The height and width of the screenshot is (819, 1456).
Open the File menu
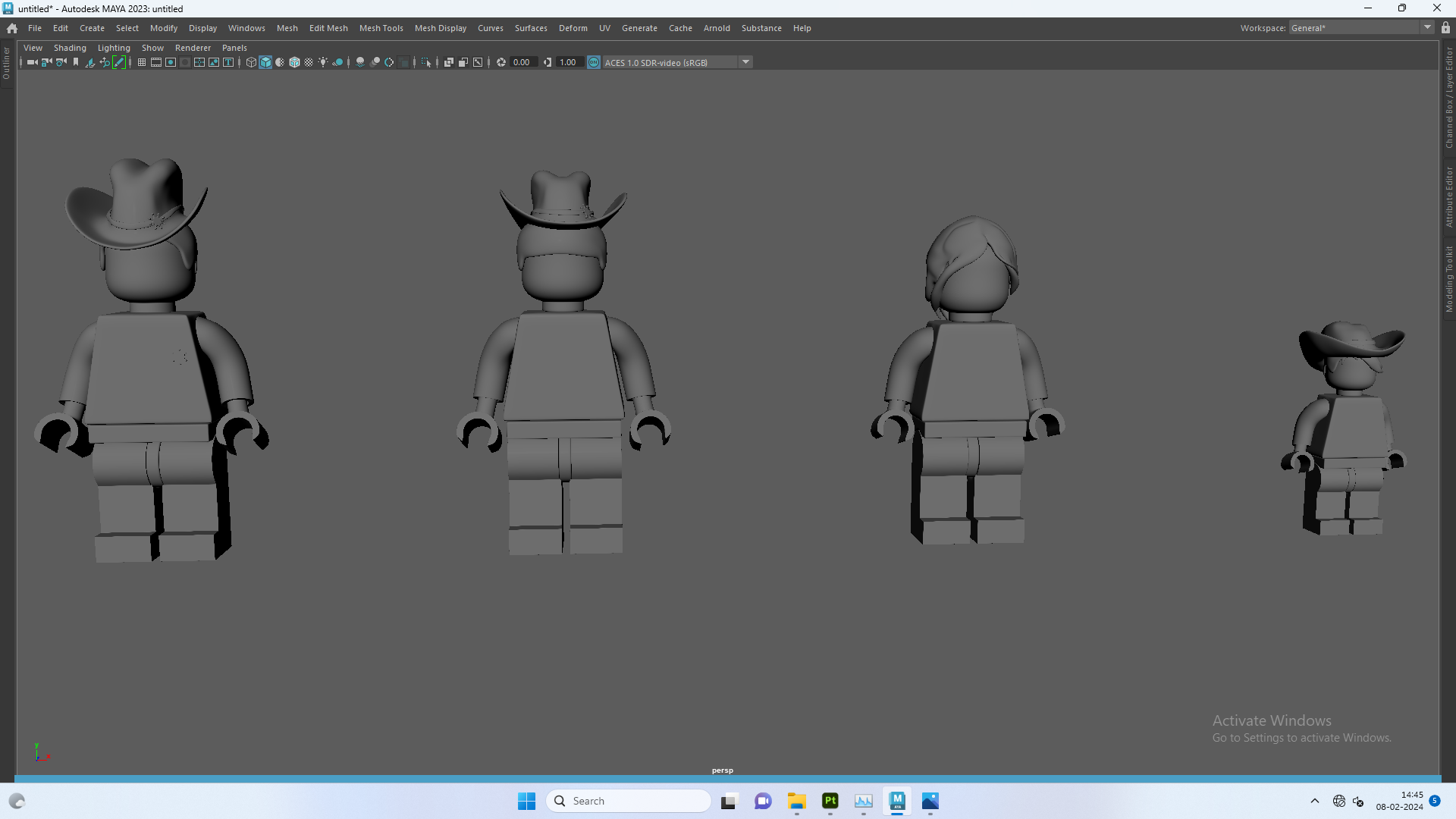pos(35,28)
